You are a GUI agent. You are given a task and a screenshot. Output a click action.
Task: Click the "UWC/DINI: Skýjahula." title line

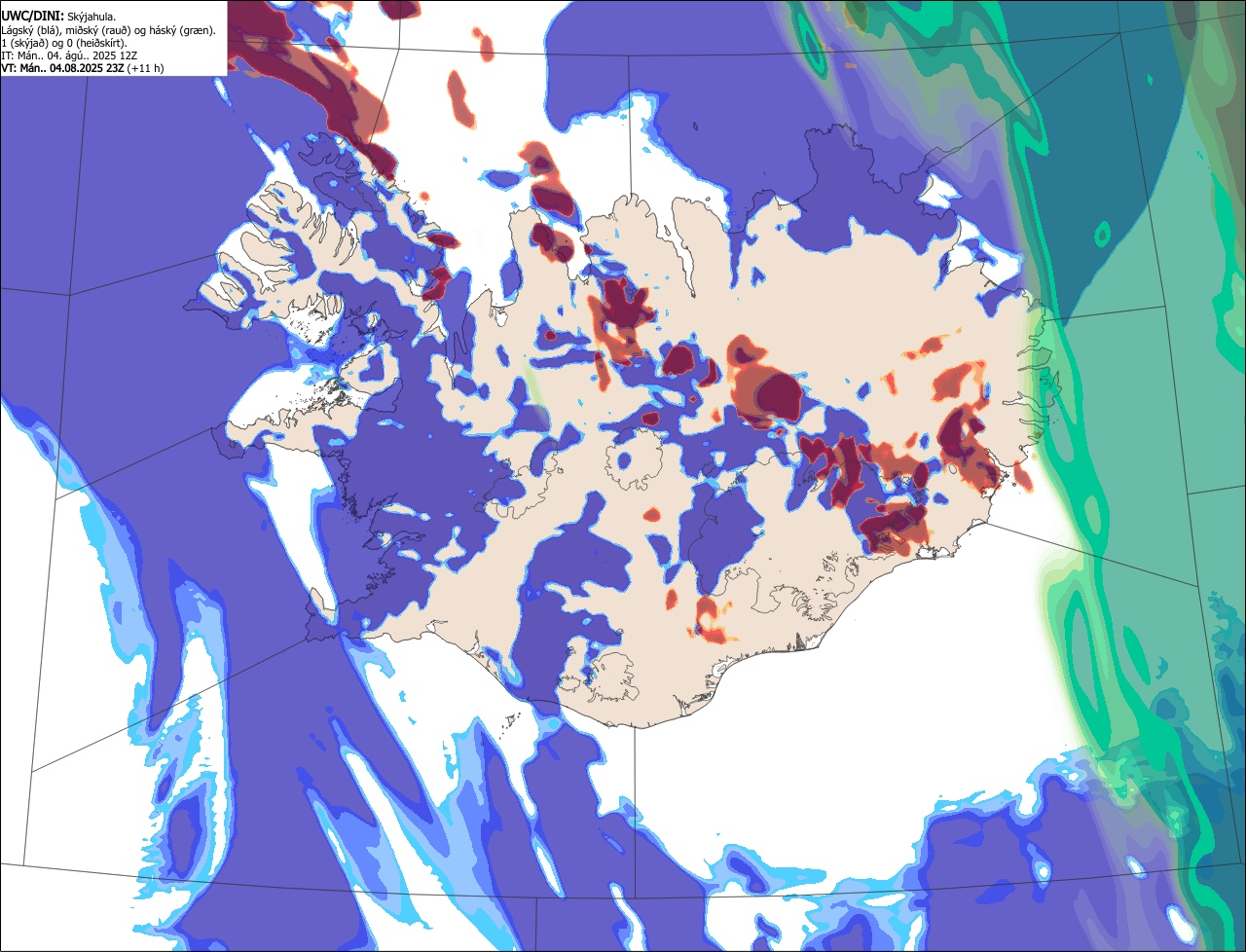(x=58, y=17)
